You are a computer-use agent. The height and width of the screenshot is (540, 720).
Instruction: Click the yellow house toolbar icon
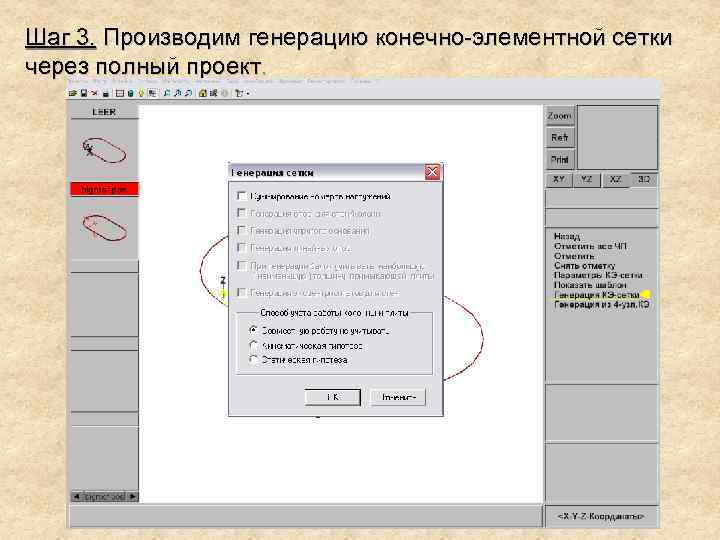click(x=202, y=93)
